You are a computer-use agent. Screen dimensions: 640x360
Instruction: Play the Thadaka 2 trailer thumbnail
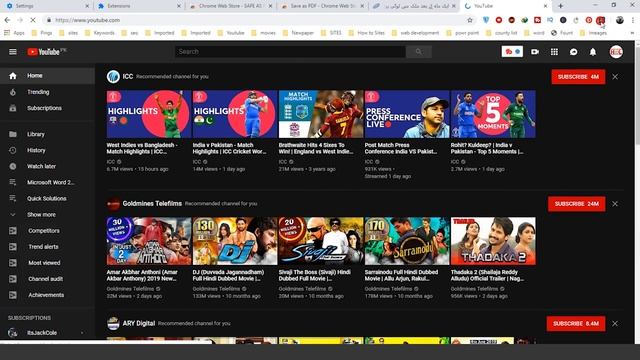493,241
